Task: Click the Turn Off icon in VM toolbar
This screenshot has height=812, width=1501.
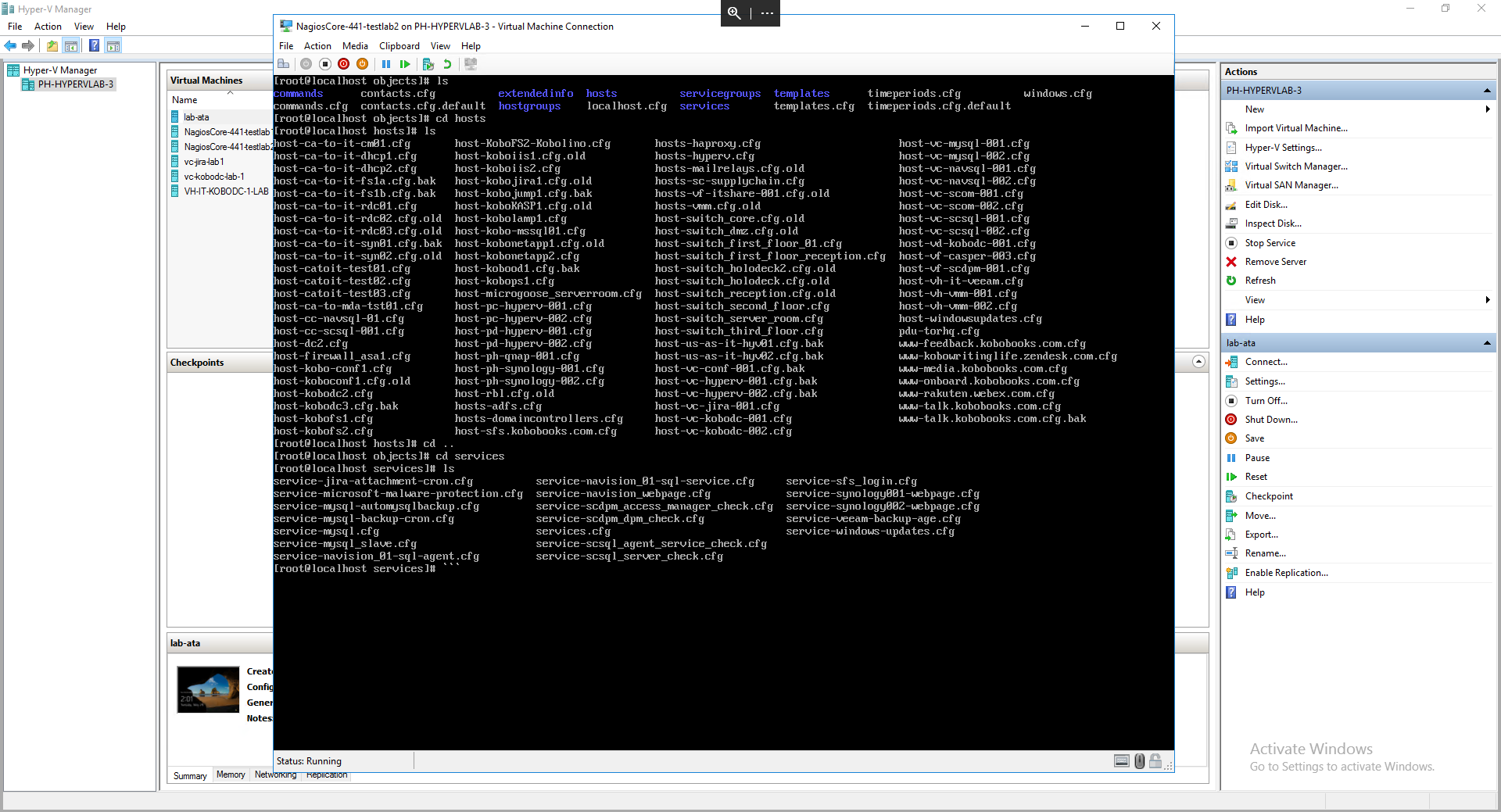Action: [x=325, y=64]
